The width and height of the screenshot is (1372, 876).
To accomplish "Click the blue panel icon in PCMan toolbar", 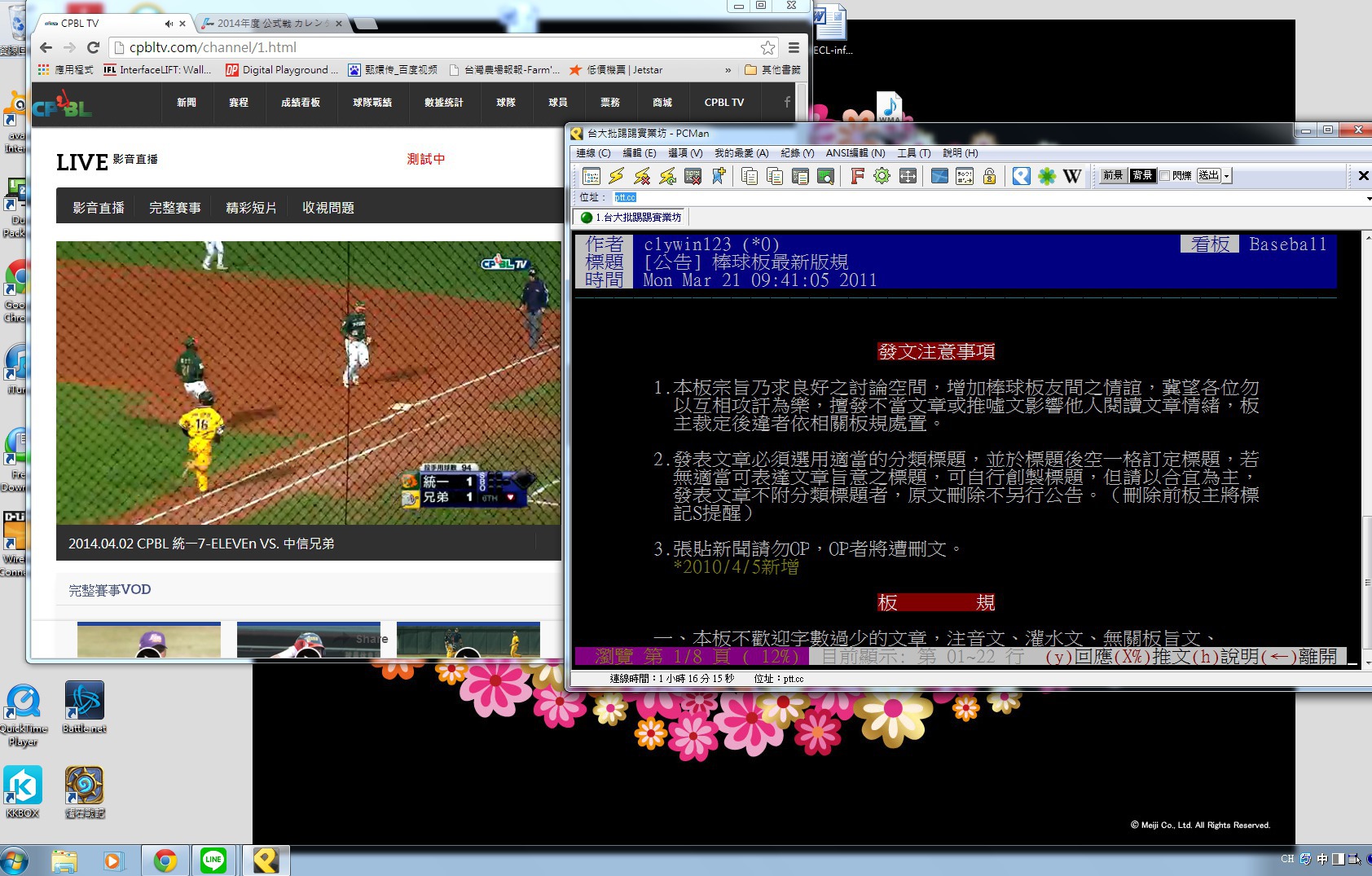I will 939,176.
